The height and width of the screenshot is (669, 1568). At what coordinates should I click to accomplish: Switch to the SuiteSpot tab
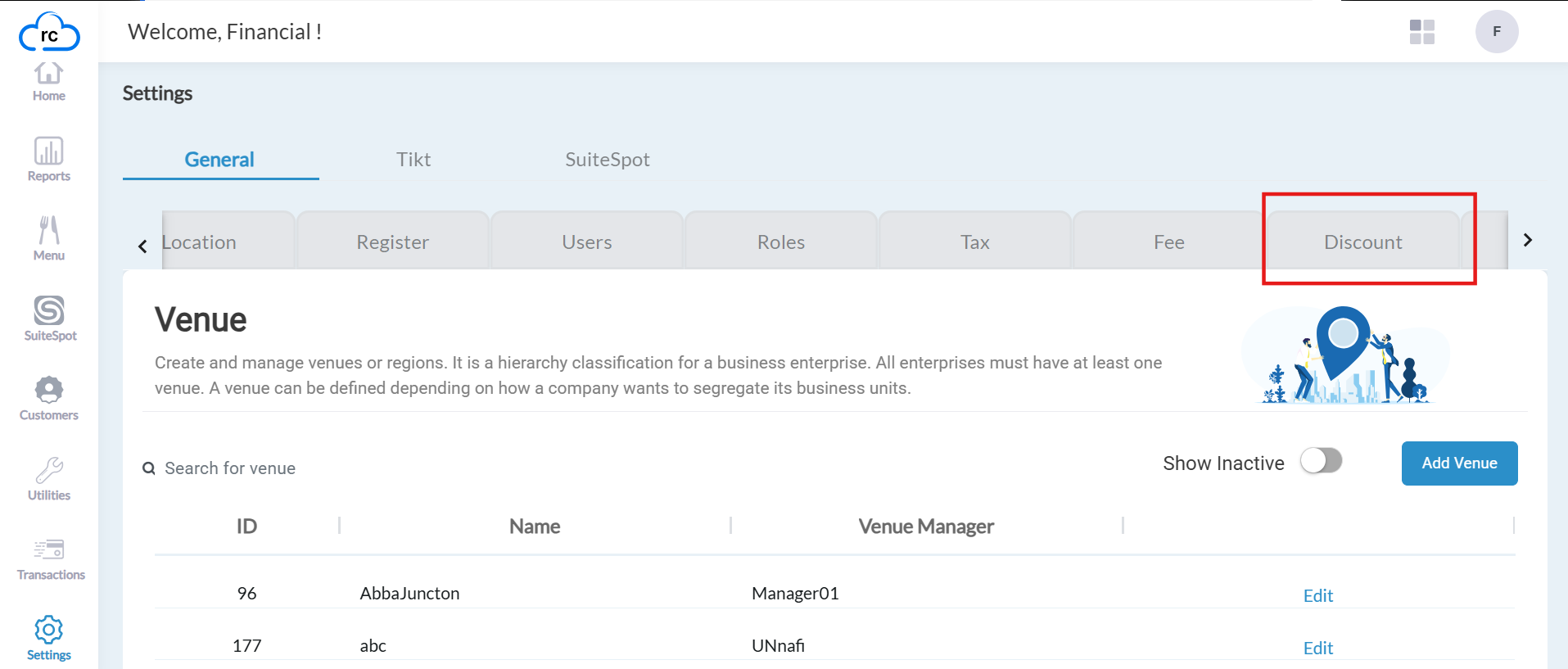608,160
